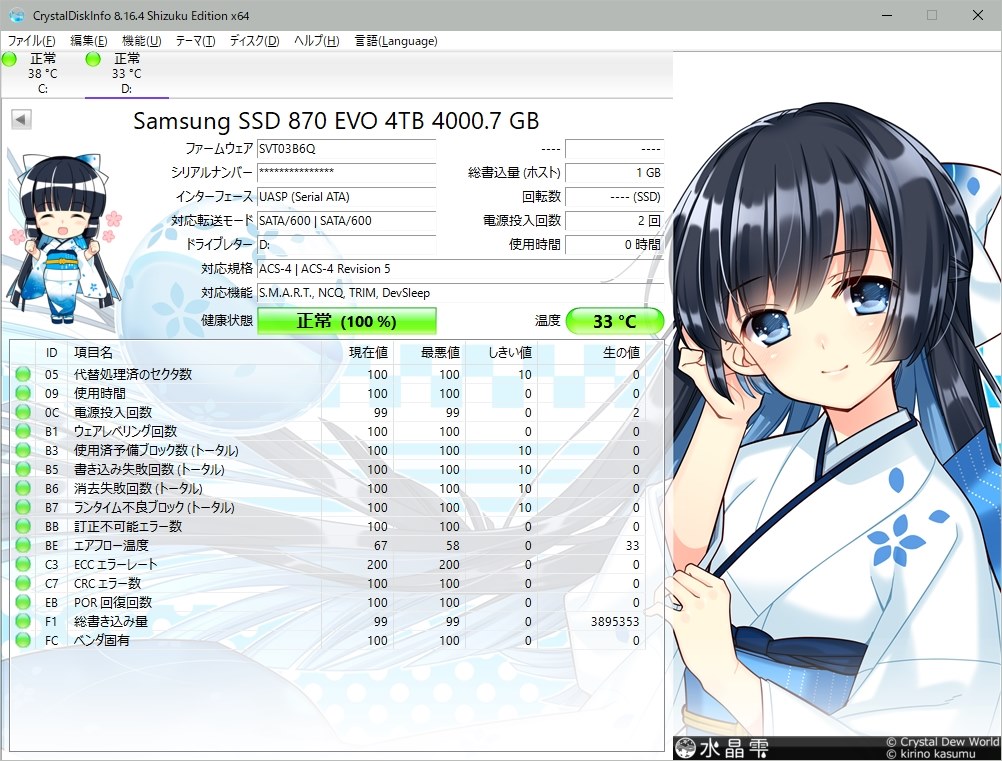Click the green status icon for row BB
This screenshot has width=1002, height=761.
[23, 526]
